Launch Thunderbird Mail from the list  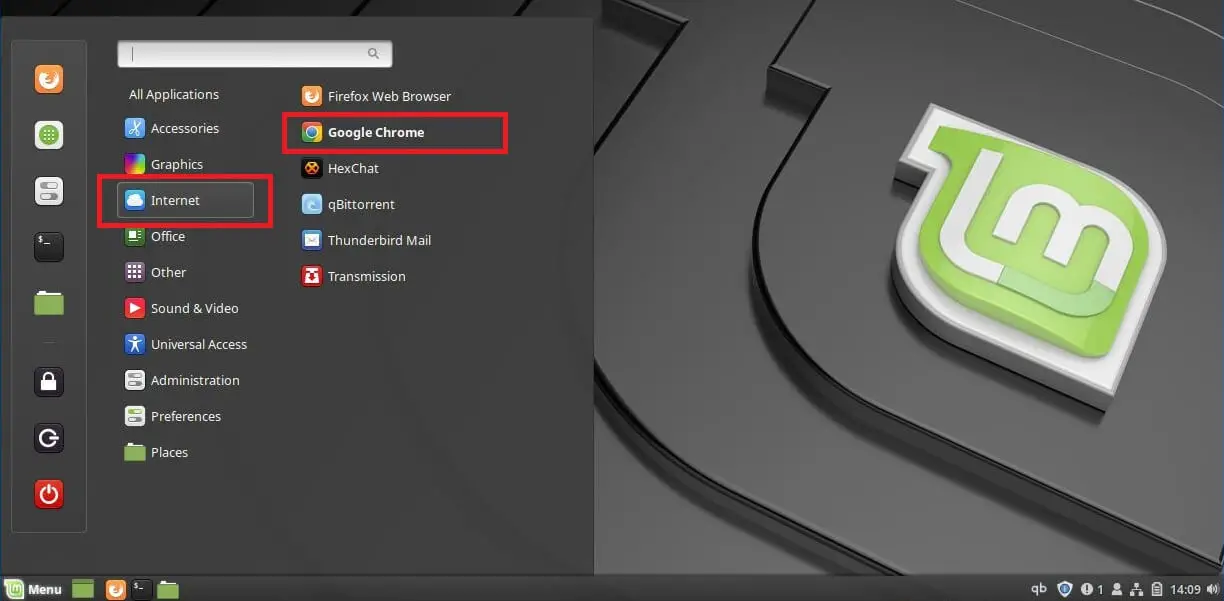coord(378,241)
